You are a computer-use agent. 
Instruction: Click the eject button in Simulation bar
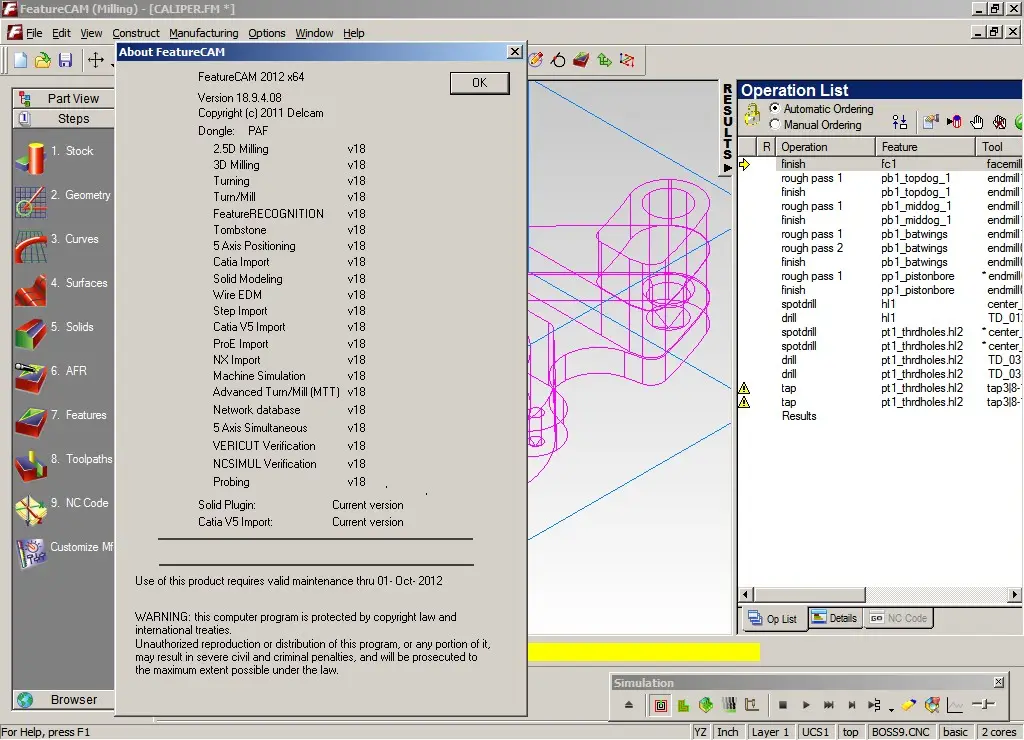pyautogui.click(x=629, y=705)
